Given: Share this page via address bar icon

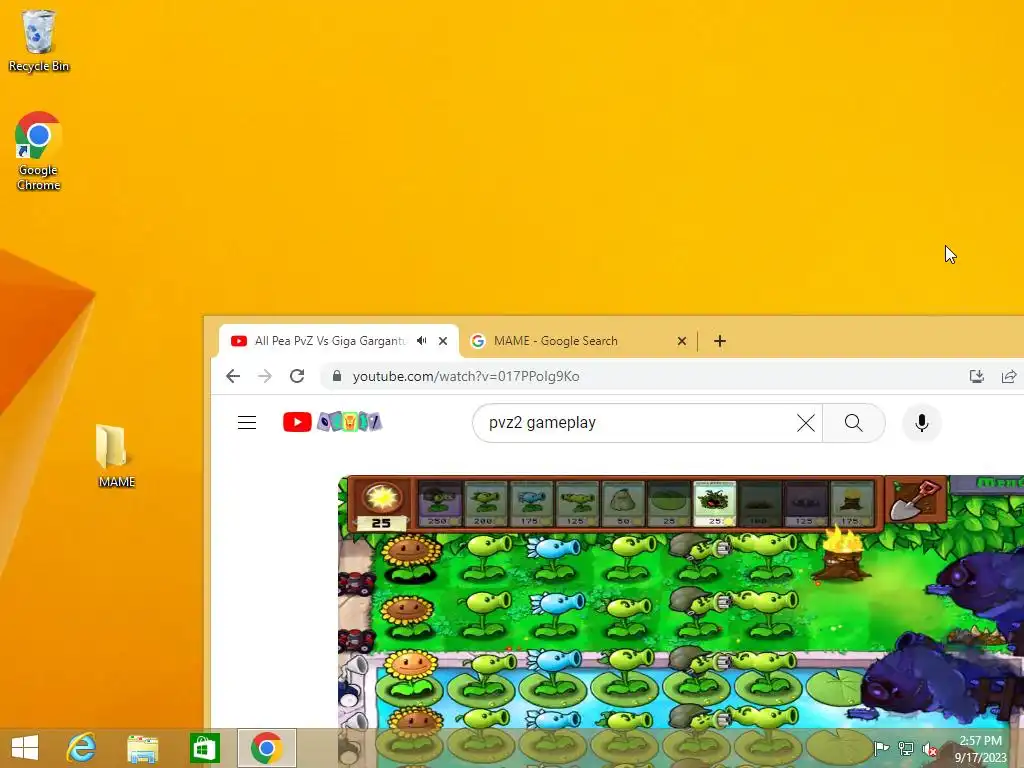Looking at the screenshot, I should pyautogui.click(x=1009, y=376).
